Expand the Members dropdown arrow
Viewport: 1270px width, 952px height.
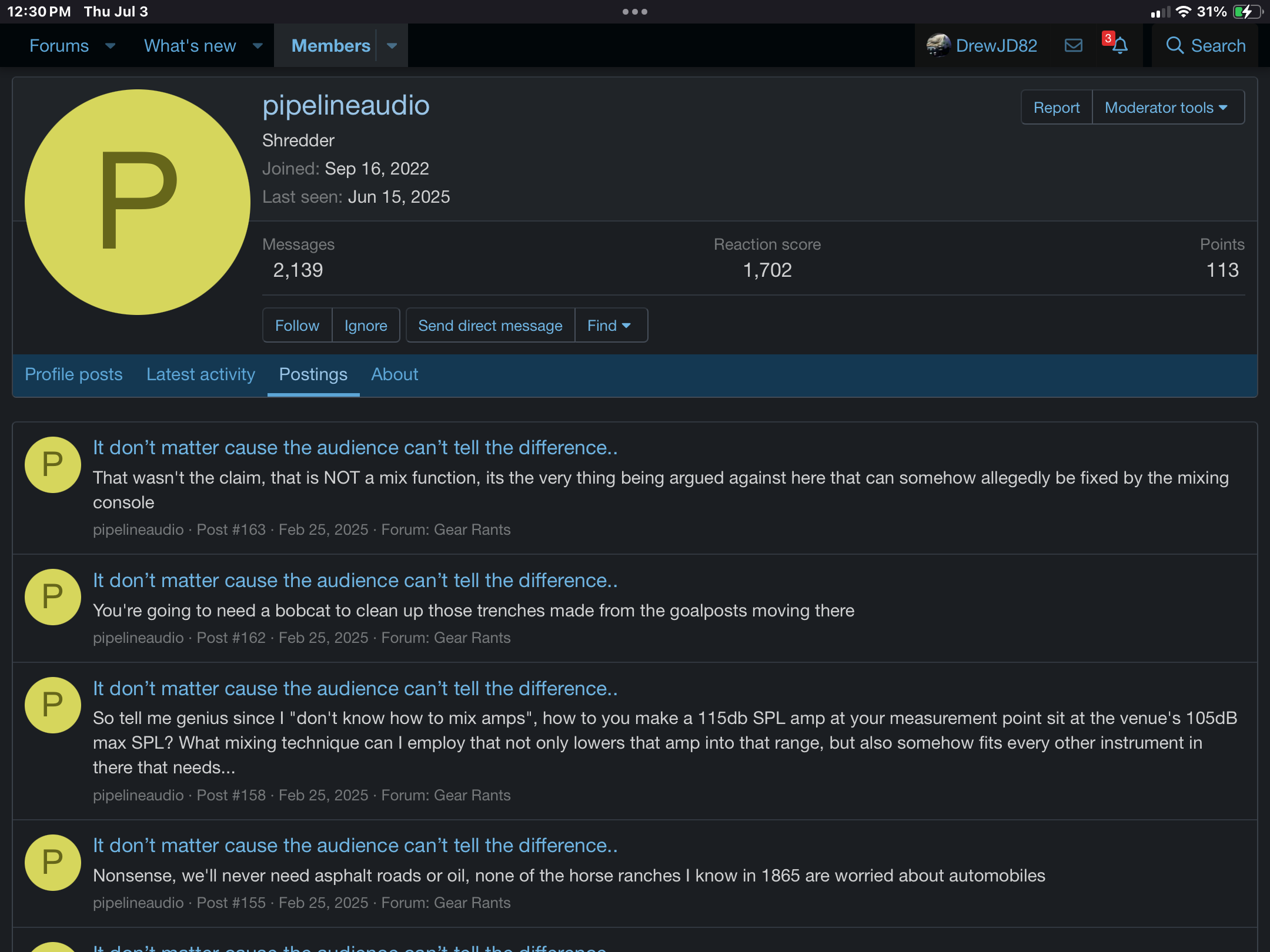pyautogui.click(x=392, y=46)
